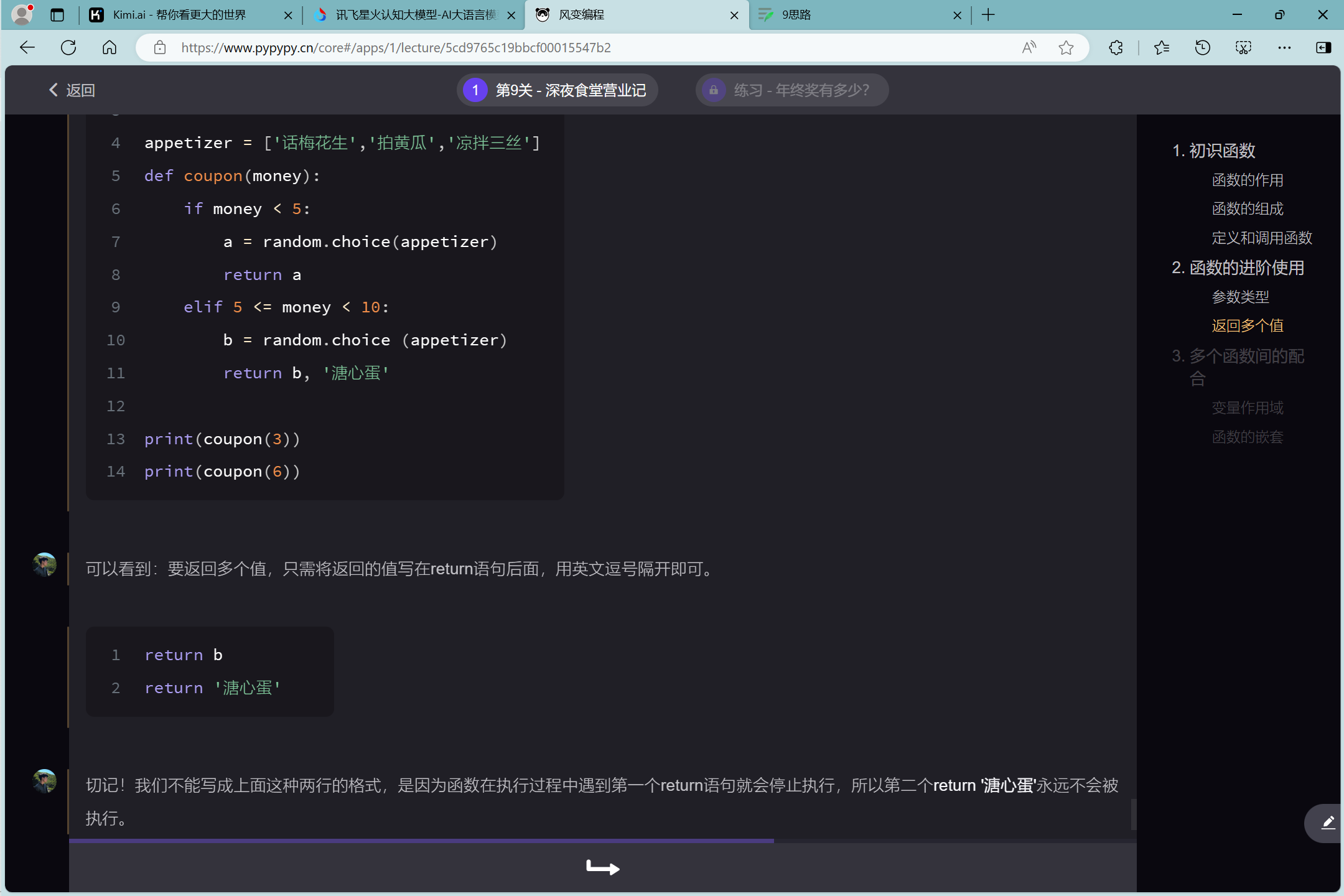Click the notes pencil edit icon
Viewport: 1344px width, 896px height.
1328,823
